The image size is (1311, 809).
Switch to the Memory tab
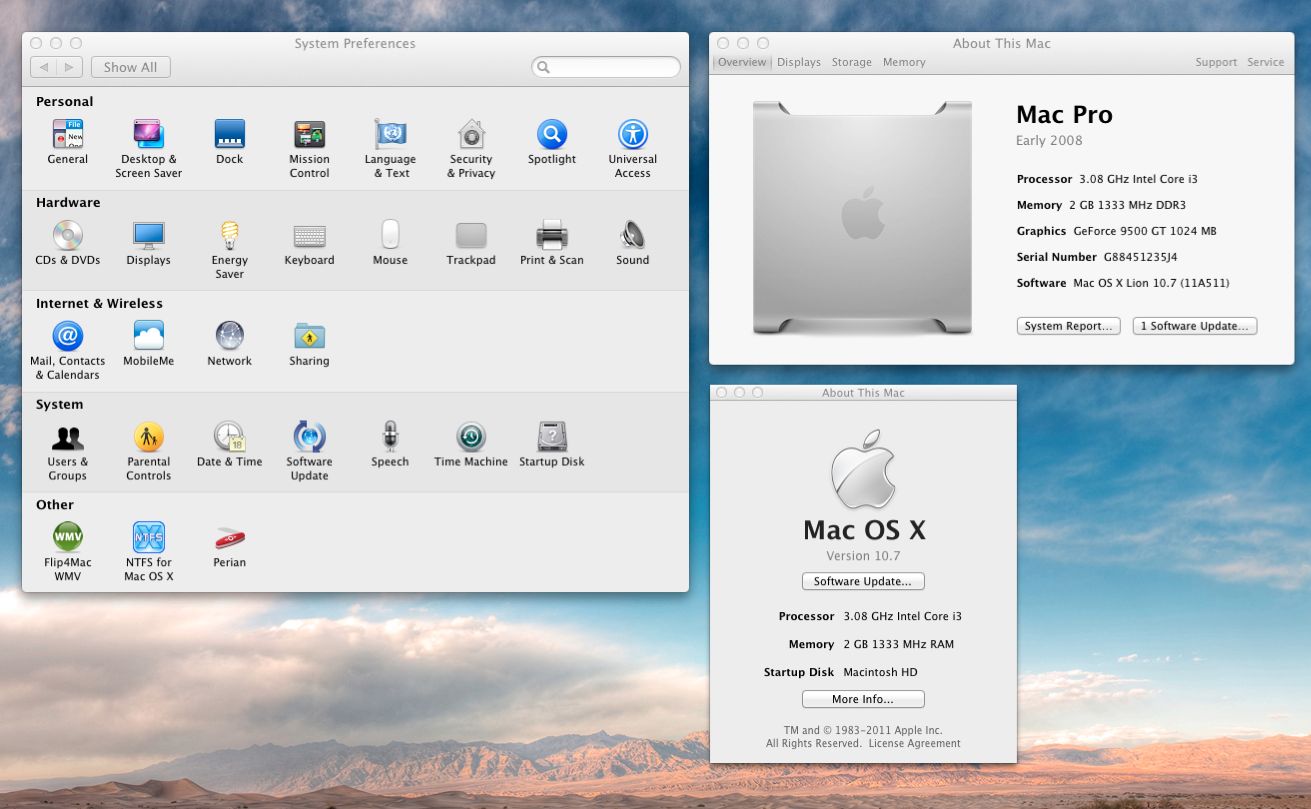pos(904,62)
